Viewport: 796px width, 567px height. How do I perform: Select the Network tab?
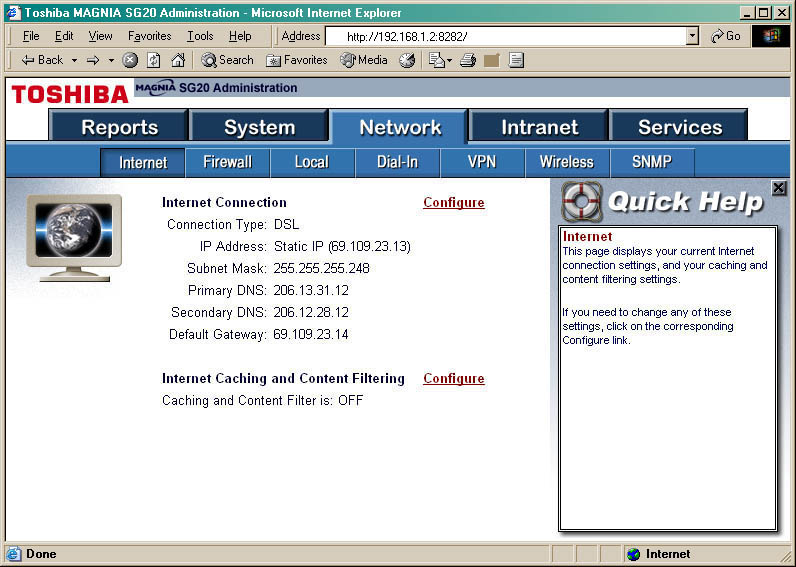coord(400,127)
